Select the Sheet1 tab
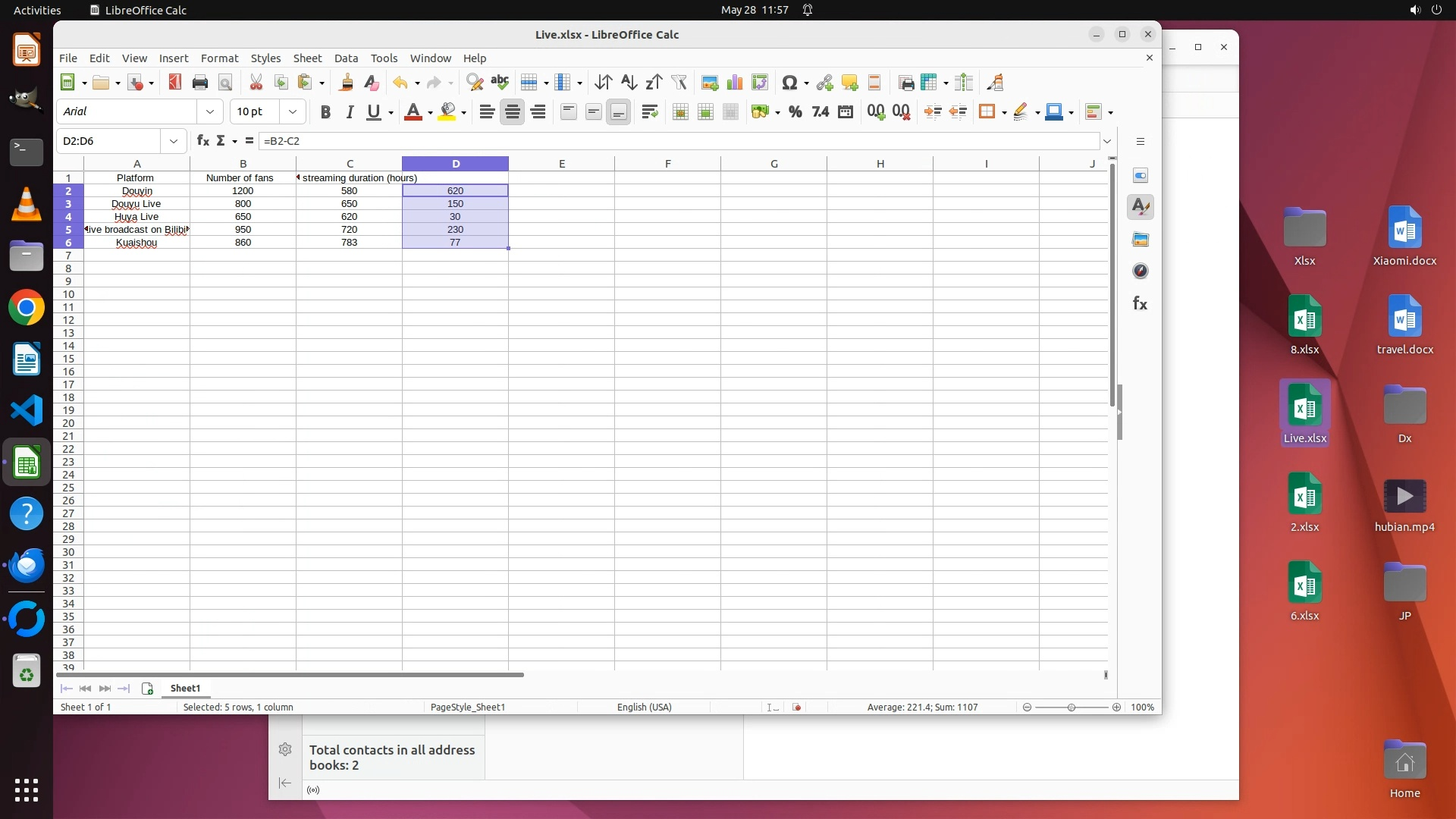The image size is (1456, 819). tap(185, 688)
